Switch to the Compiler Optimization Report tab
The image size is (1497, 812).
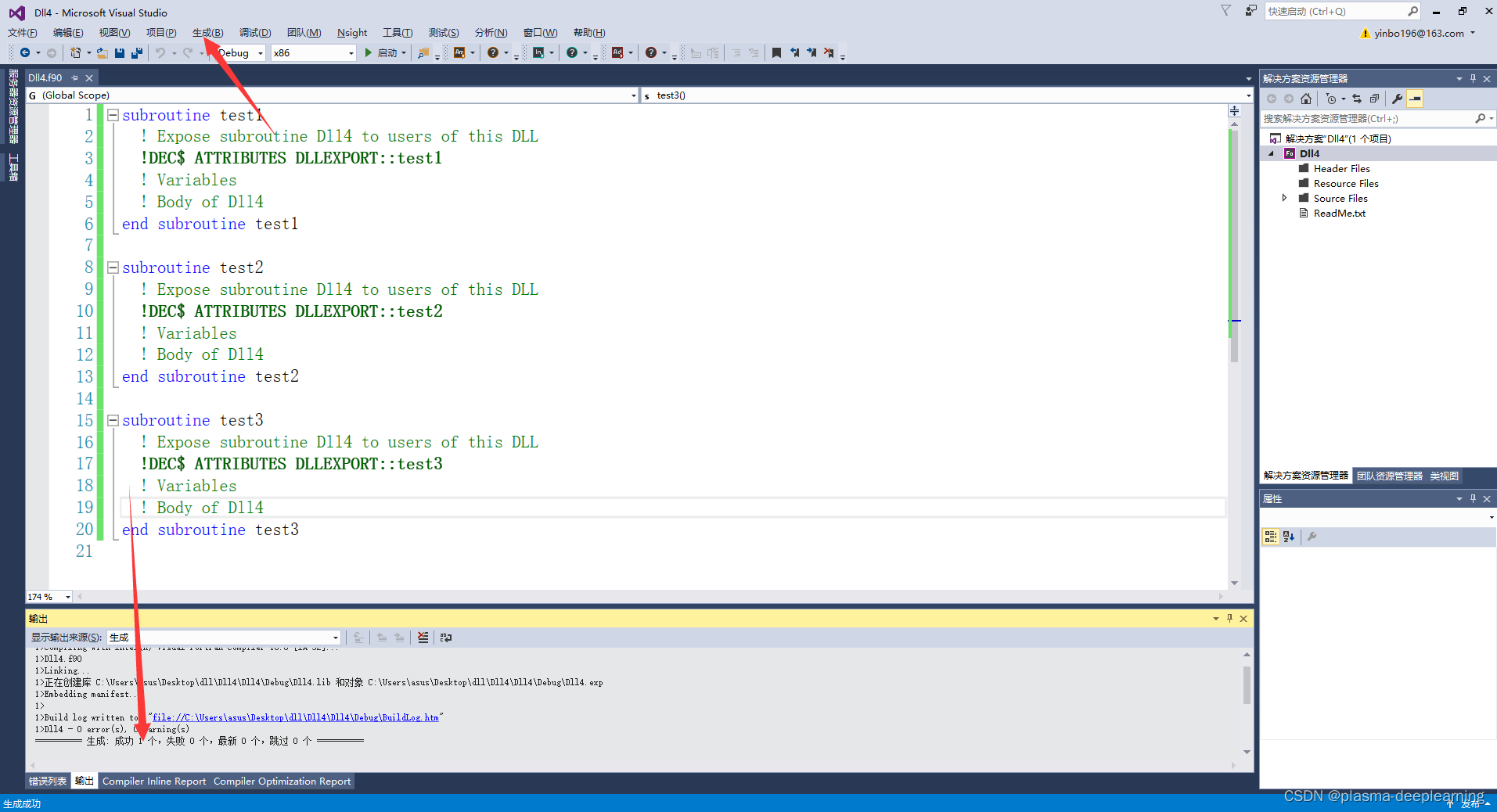click(282, 781)
